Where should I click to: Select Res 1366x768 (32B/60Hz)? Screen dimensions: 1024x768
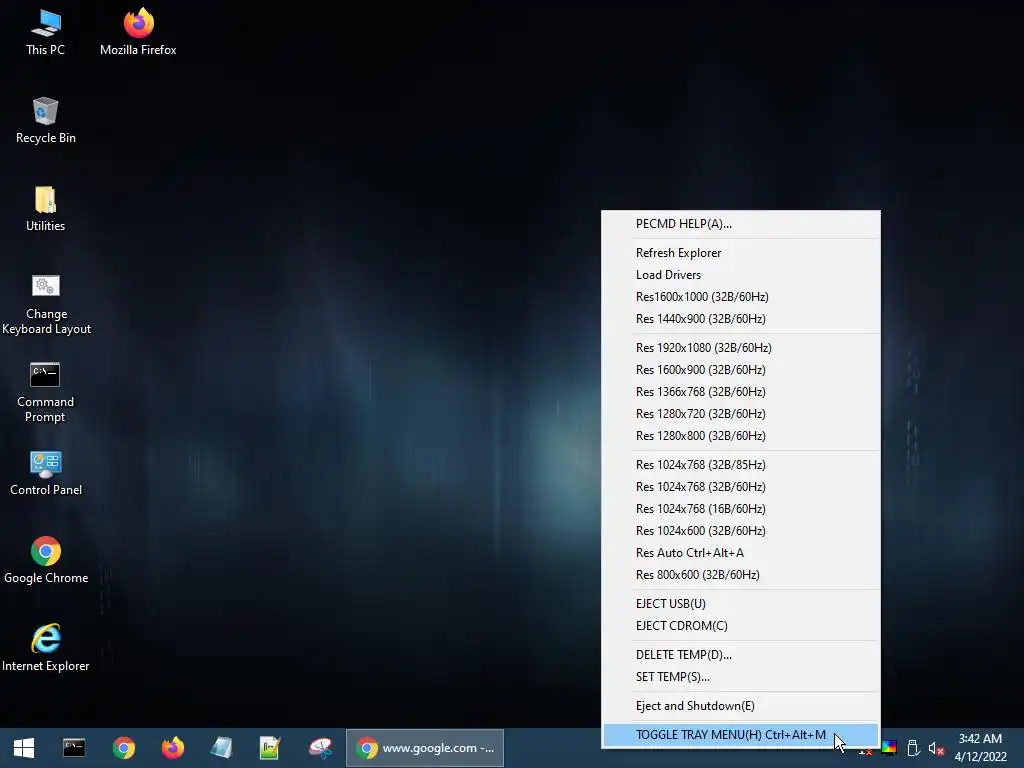(x=741, y=392)
